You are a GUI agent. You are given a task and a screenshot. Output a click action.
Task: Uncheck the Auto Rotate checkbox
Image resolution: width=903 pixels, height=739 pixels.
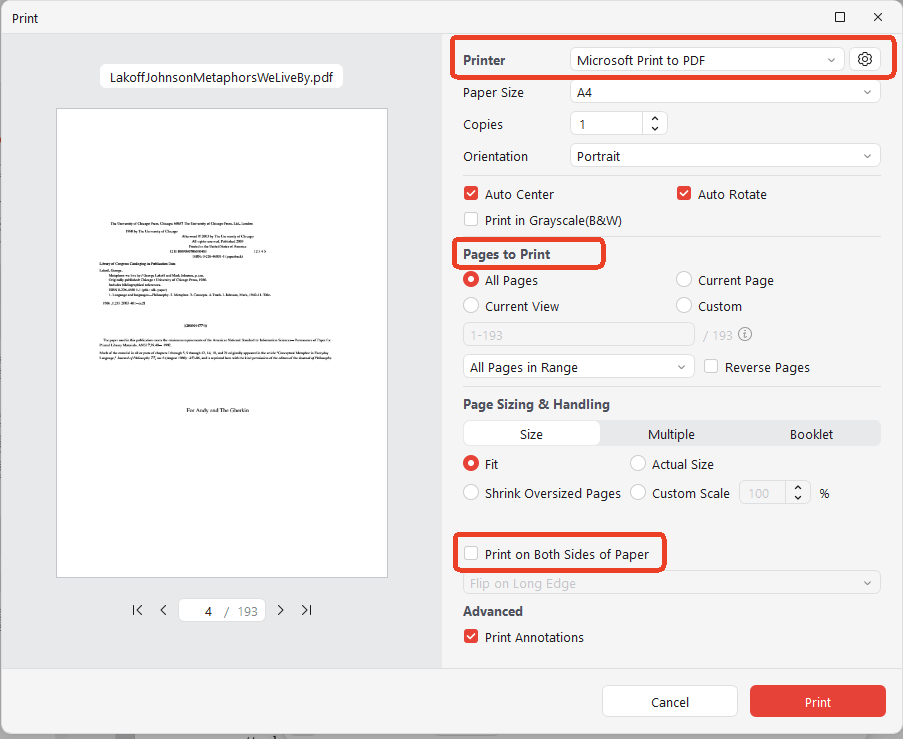coord(684,194)
